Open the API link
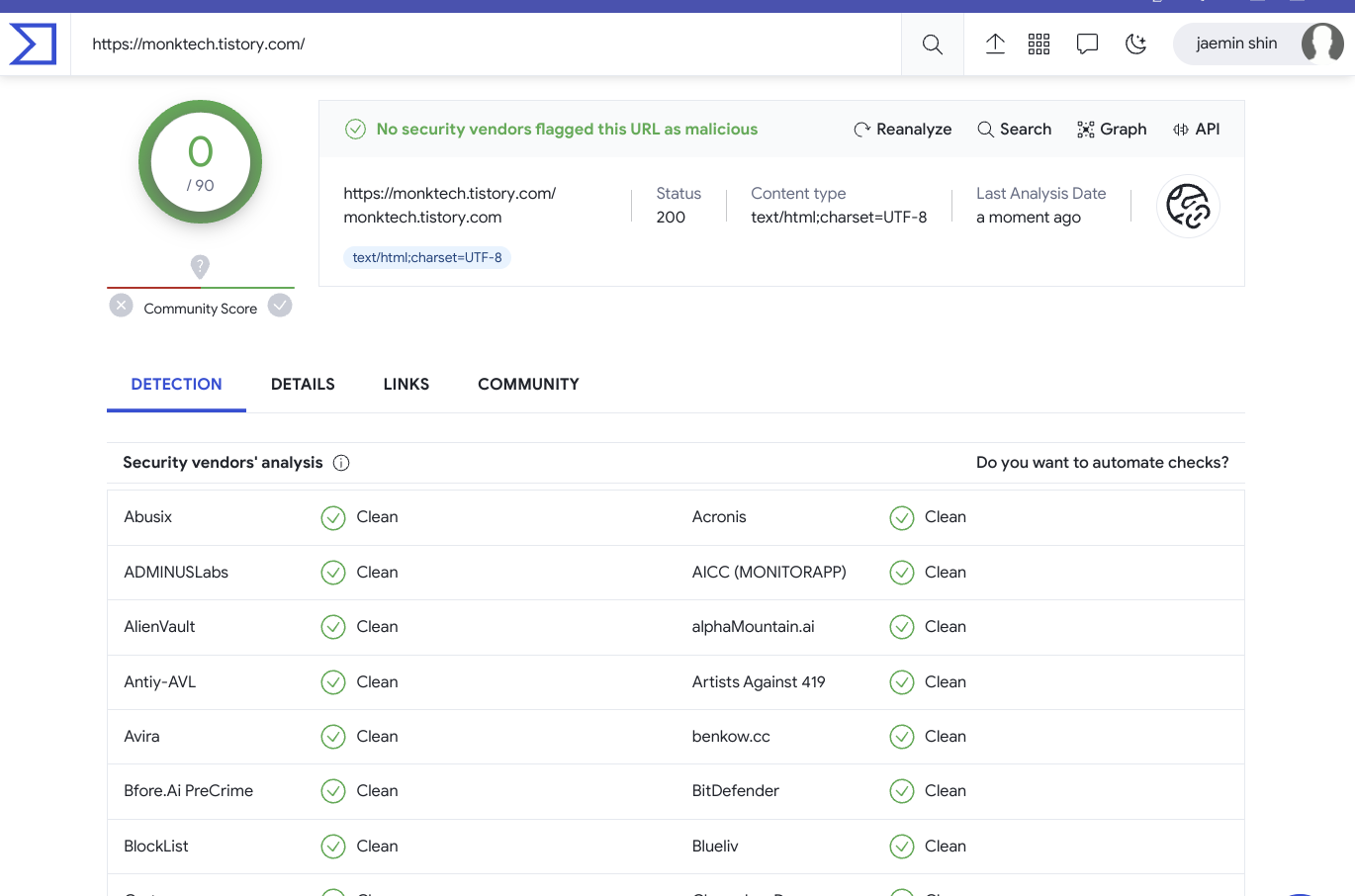The height and width of the screenshot is (896, 1355). pos(1196,130)
